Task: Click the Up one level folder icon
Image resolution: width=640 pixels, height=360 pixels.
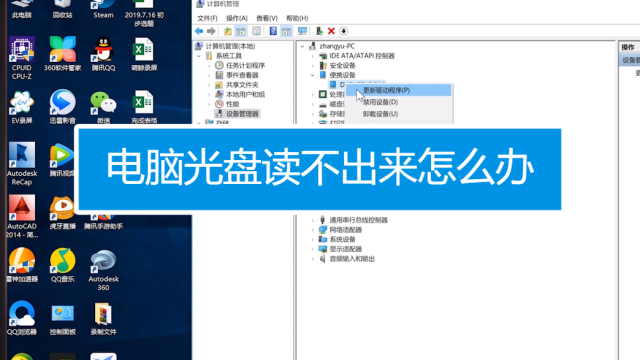Action: (227, 31)
